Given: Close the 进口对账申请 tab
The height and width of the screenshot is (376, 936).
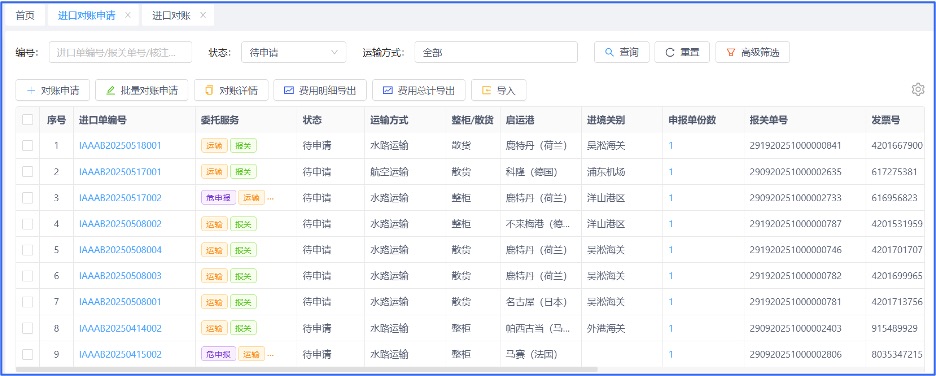Looking at the screenshot, I should coord(127,16).
